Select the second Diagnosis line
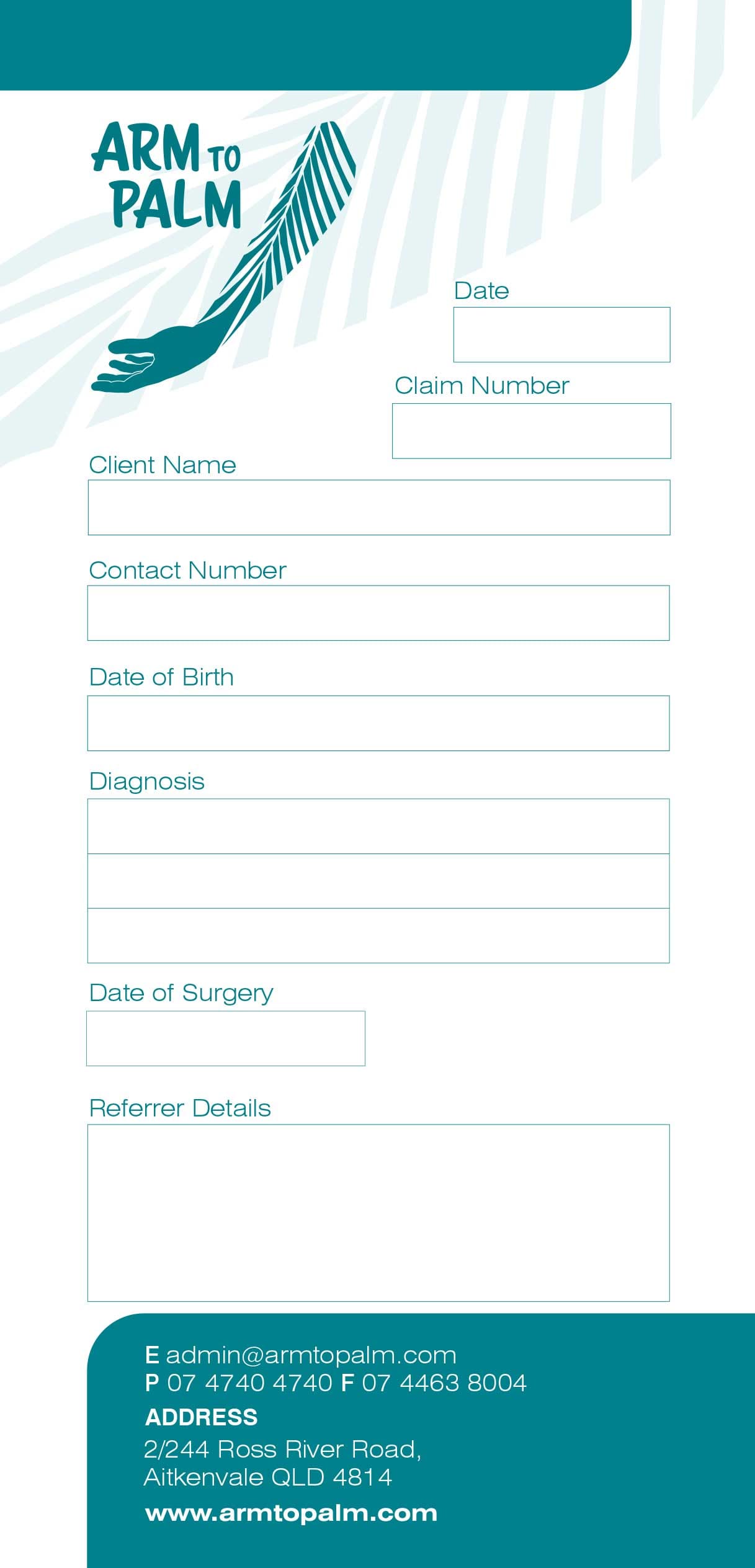 (378, 881)
